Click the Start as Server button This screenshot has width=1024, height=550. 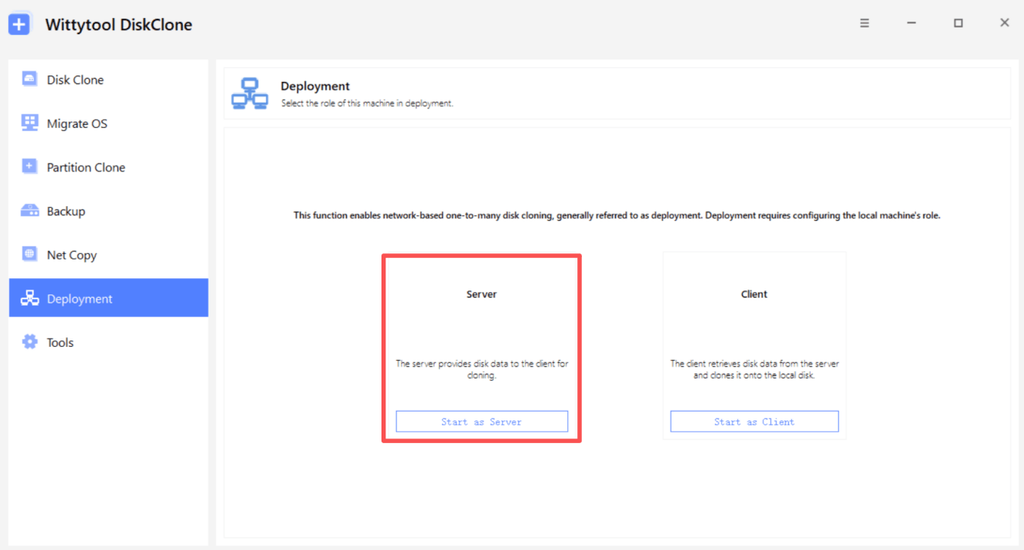tap(481, 421)
